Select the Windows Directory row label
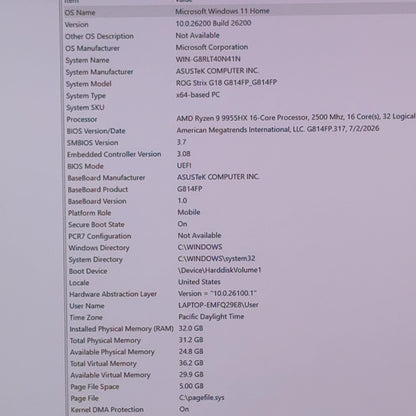 [x=99, y=248]
